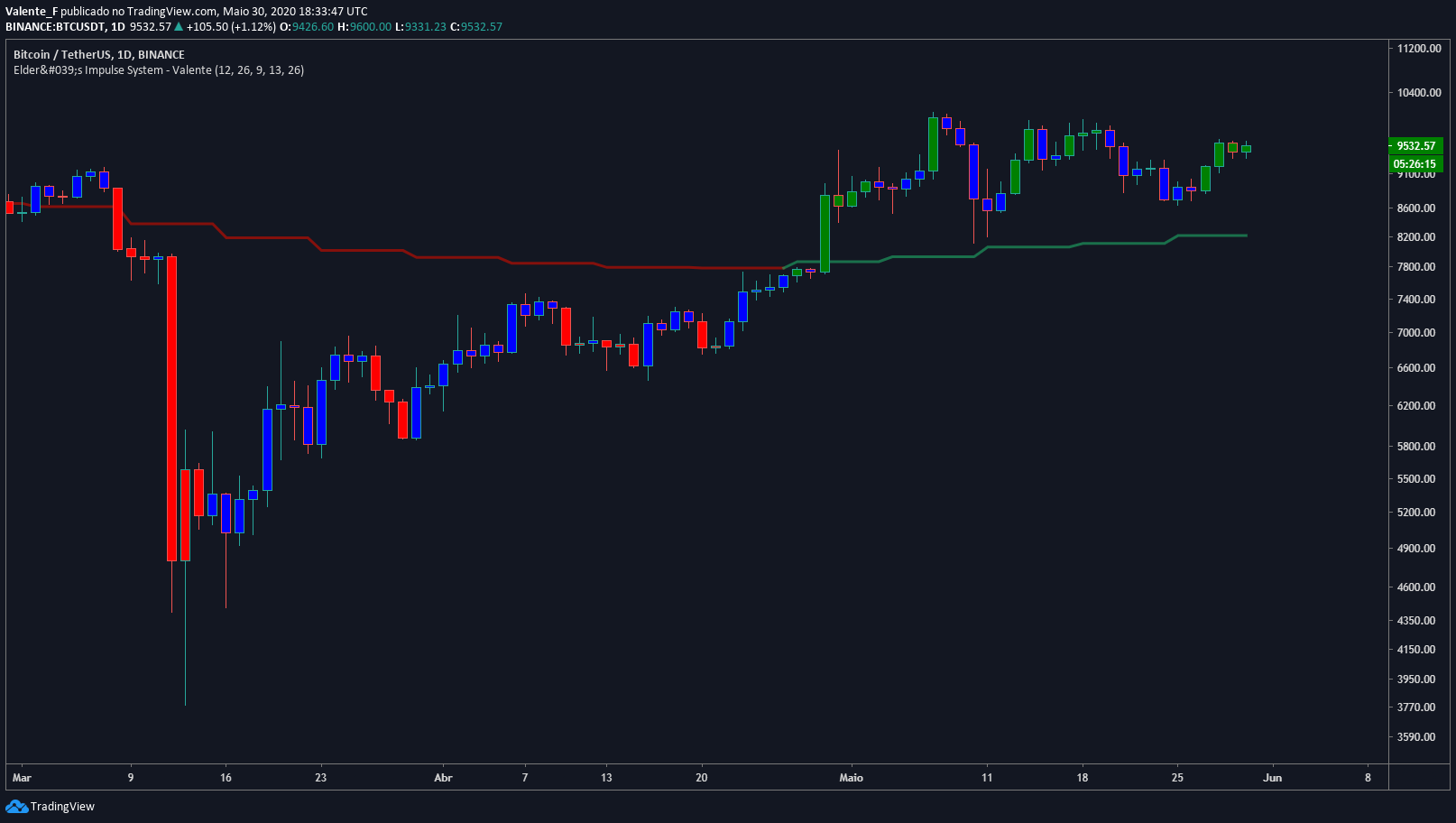The width and height of the screenshot is (1456, 823).
Task: Click the 13 date axis label
Action: 606,778
